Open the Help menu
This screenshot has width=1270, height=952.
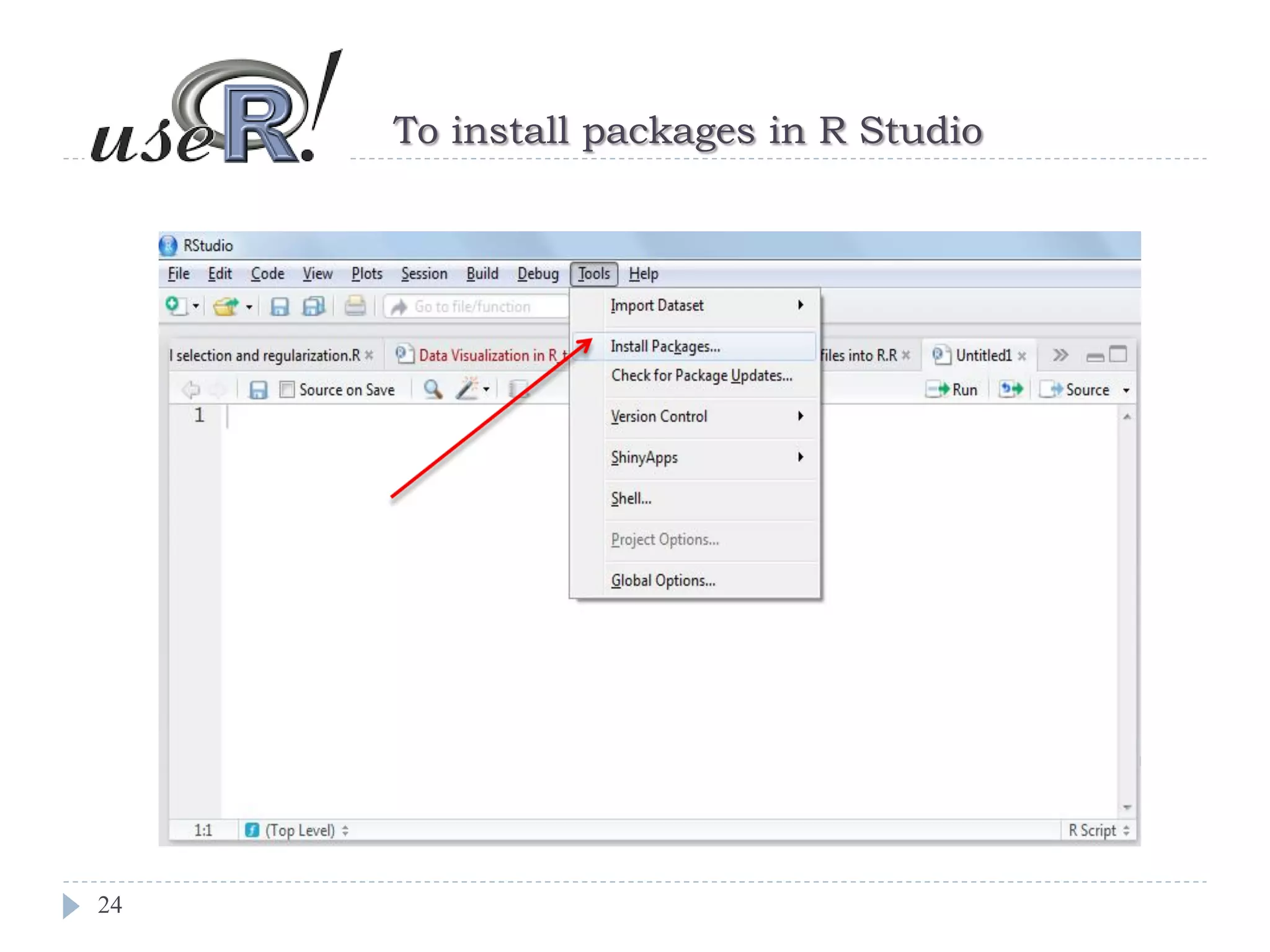(643, 274)
